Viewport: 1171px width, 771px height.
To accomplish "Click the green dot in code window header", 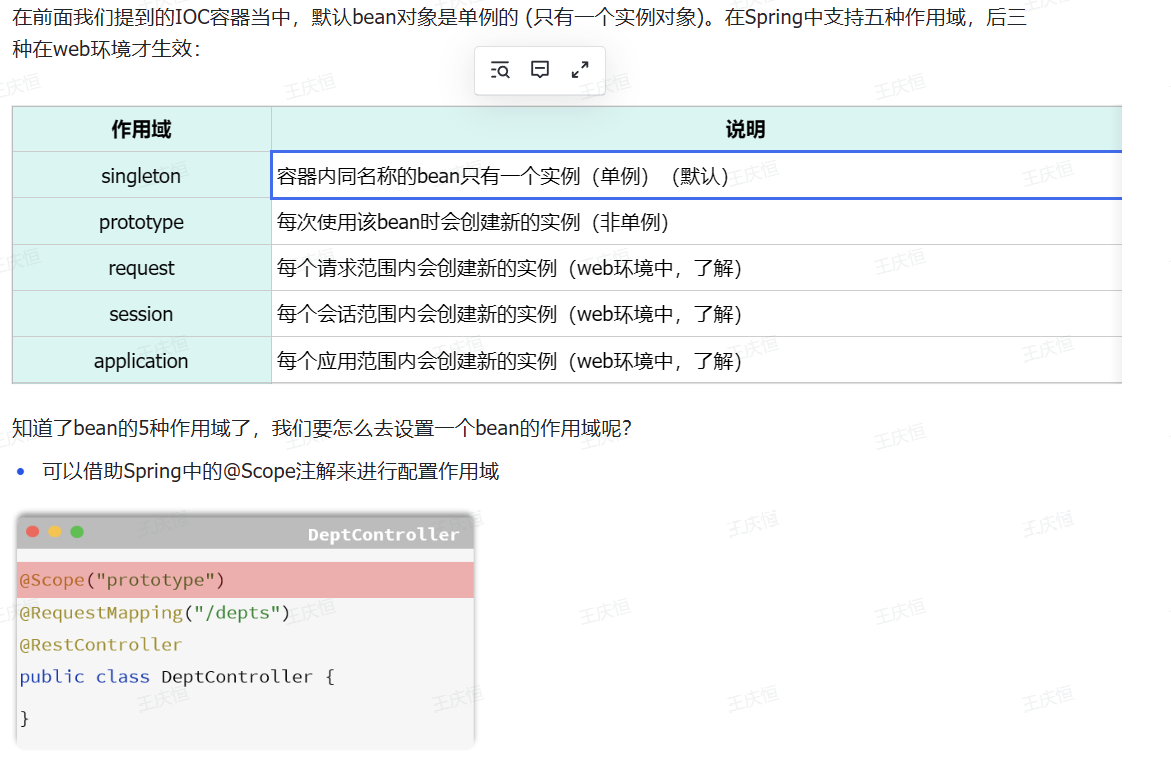I will coord(77,532).
